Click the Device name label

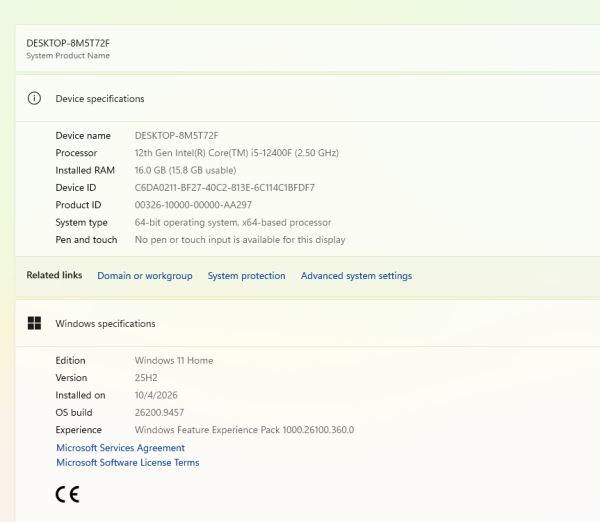pyautogui.click(x=83, y=135)
